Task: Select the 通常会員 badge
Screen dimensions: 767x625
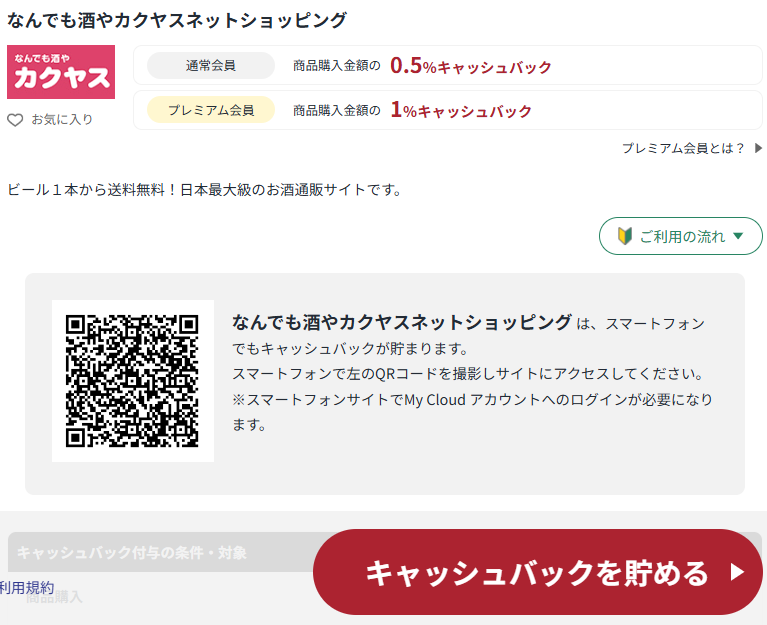Action: point(211,66)
